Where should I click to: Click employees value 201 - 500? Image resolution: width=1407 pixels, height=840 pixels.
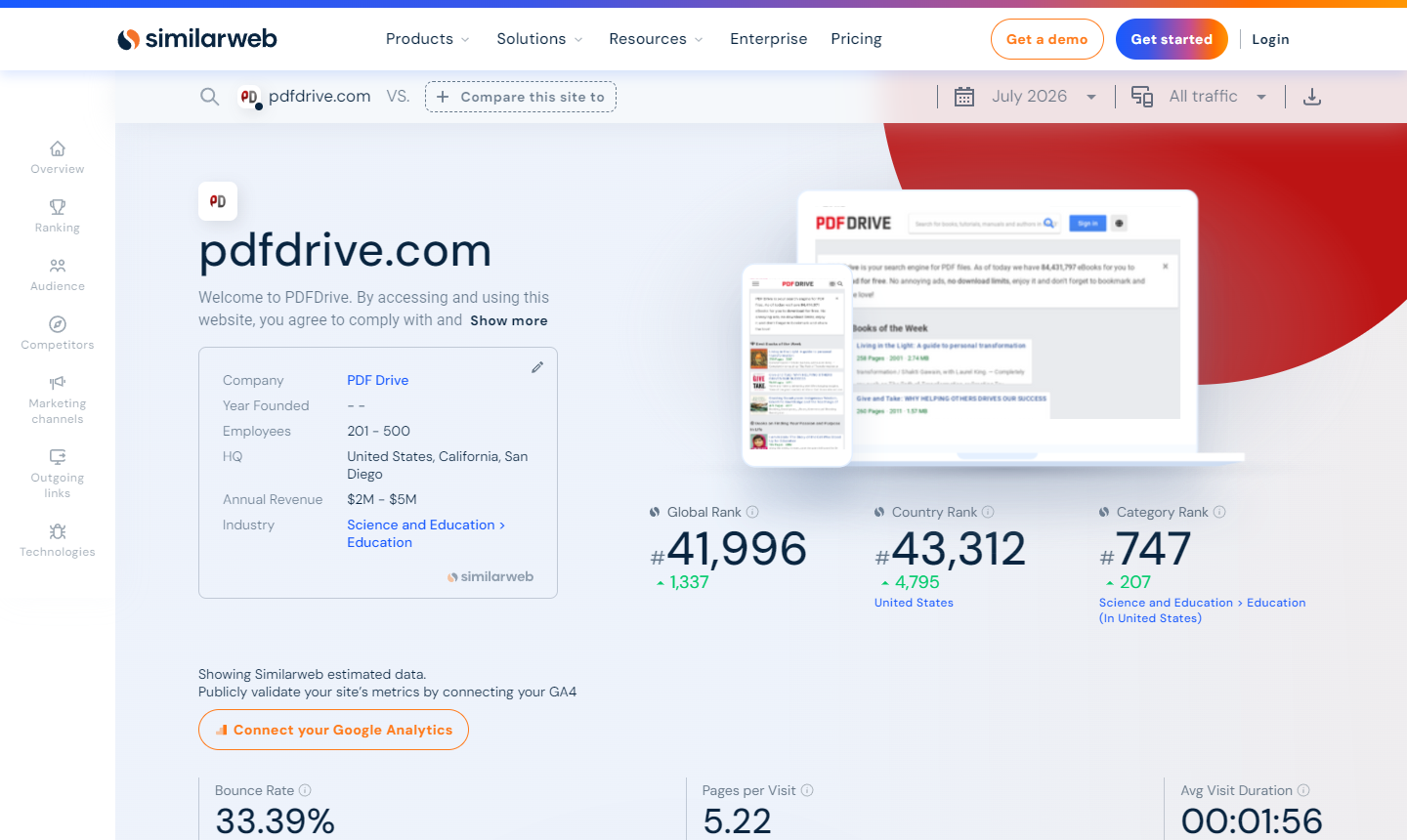point(378,431)
